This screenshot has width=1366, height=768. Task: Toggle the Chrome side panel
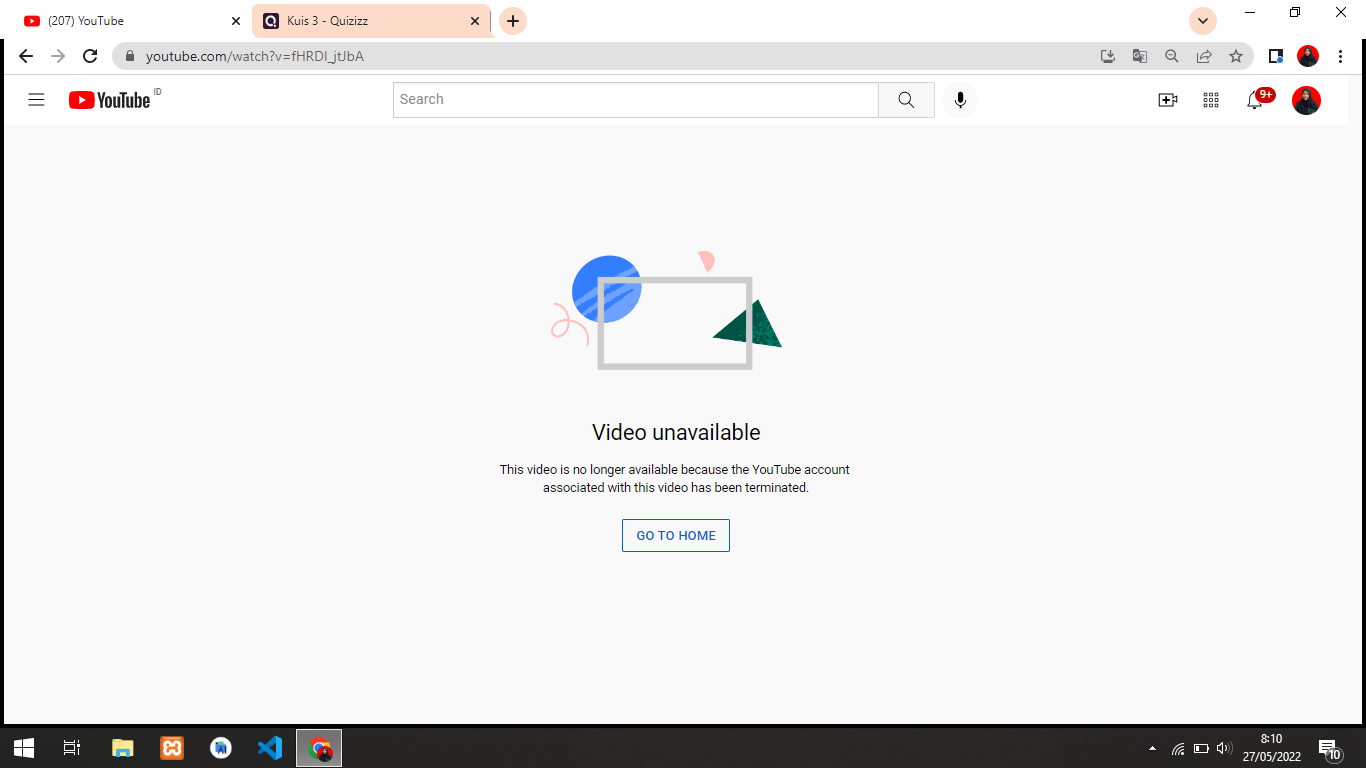[1275, 56]
